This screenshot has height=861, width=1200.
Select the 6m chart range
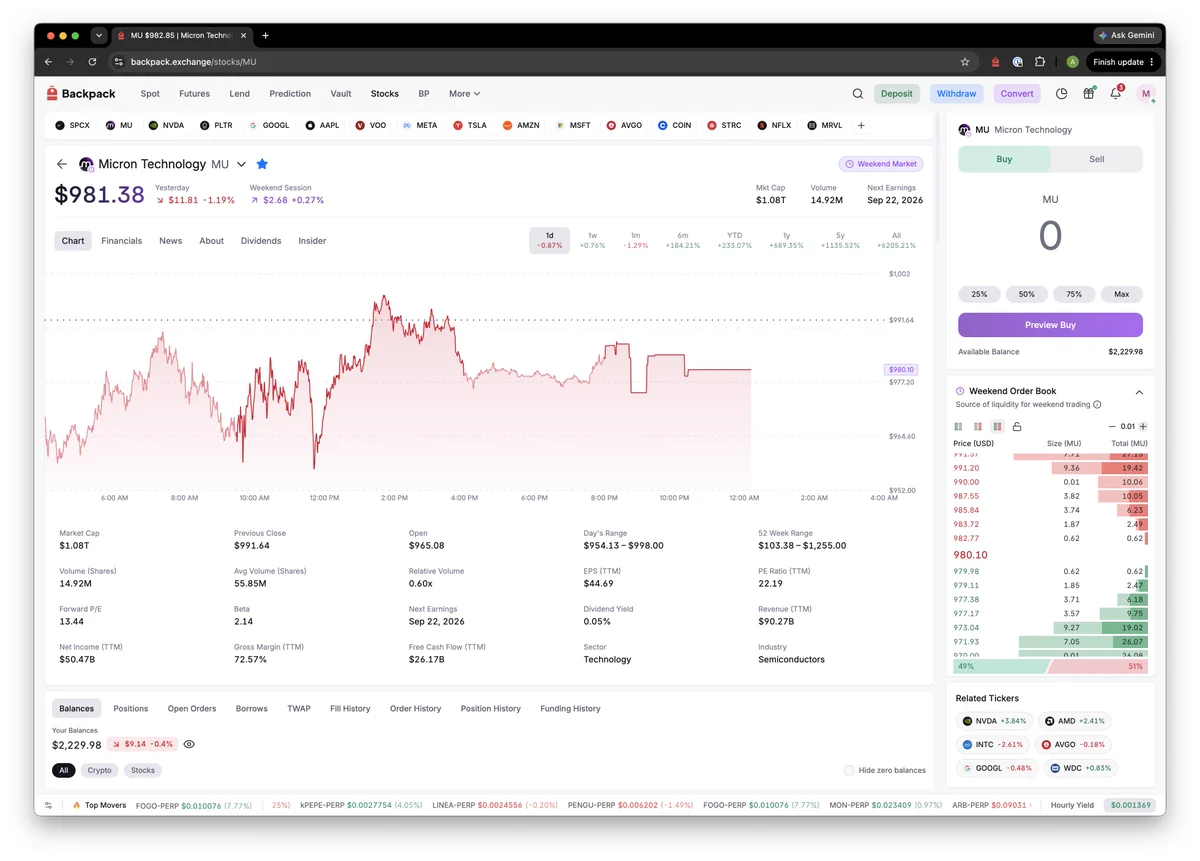point(683,240)
